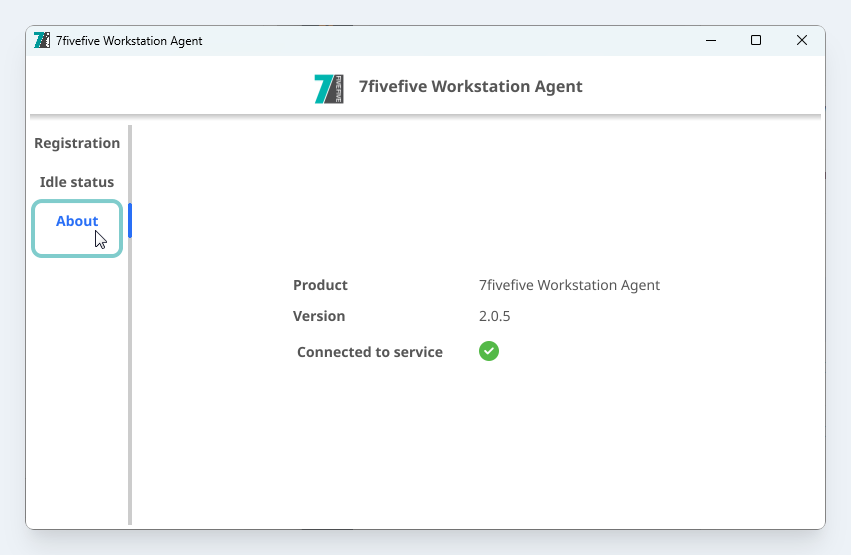Click the product name value text
Image resolution: width=851 pixels, height=555 pixels.
click(x=569, y=285)
